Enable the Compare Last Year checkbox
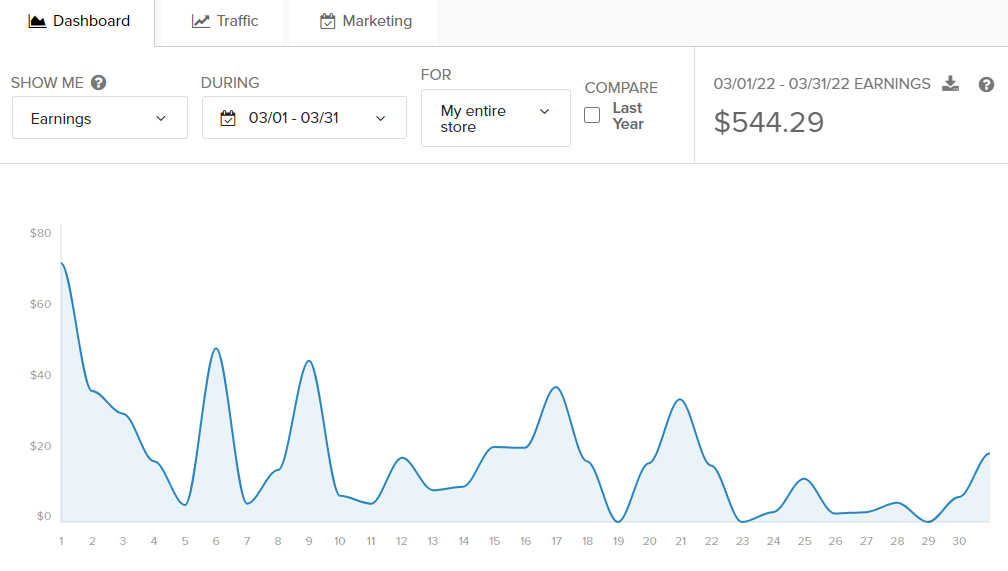1008x571 pixels. coord(592,115)
